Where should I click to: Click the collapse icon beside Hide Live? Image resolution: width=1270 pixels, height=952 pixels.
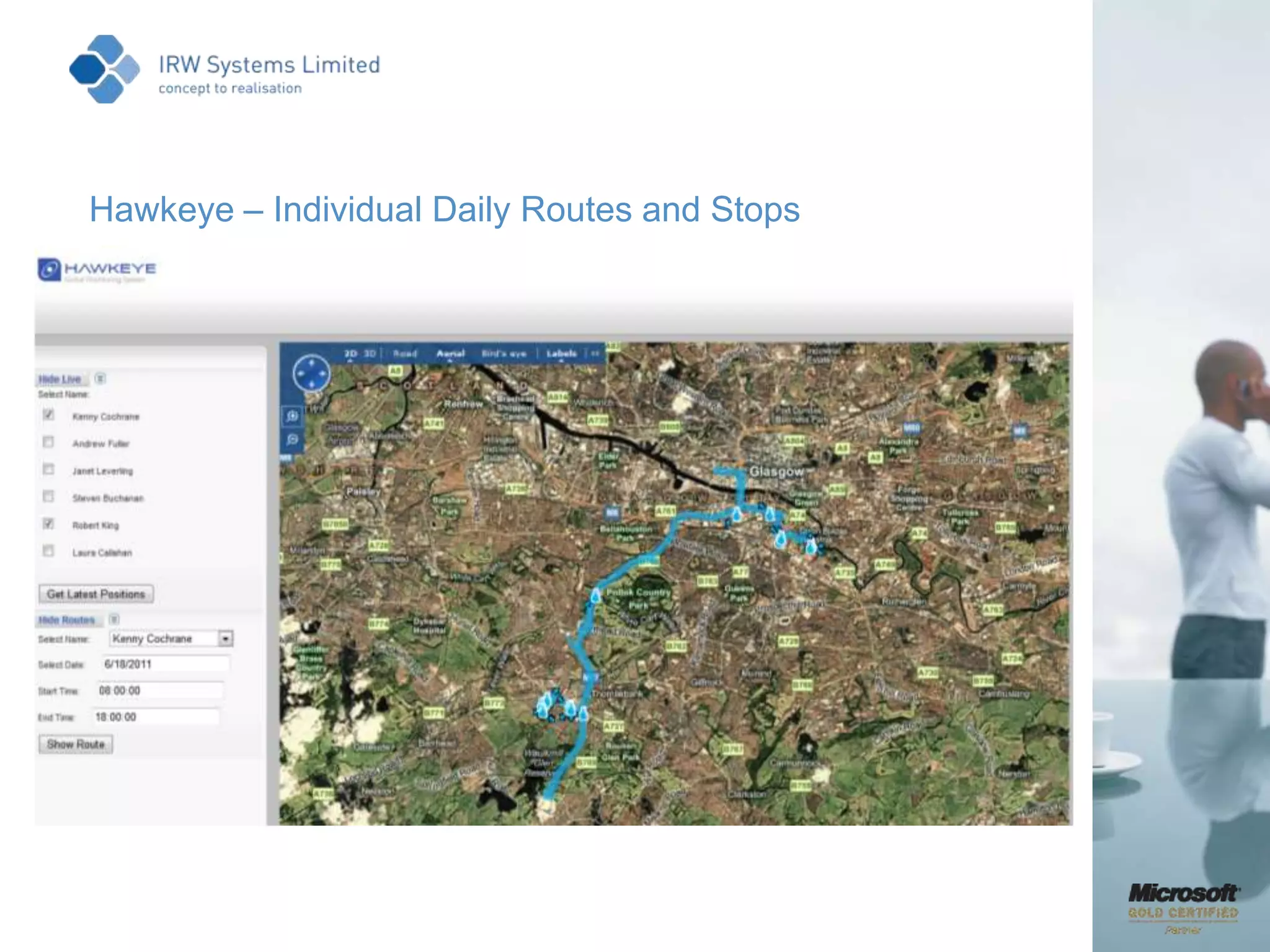click(100, 378)
